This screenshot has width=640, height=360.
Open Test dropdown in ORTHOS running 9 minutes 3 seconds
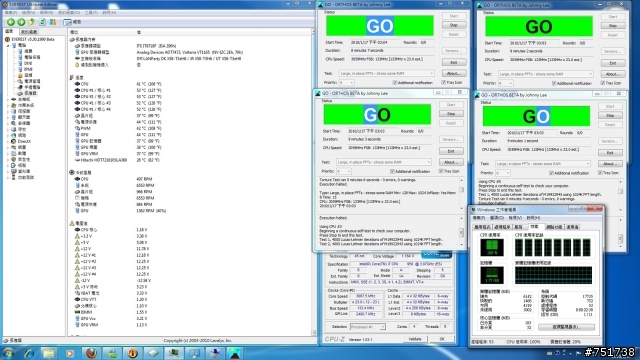tap(383, 162)
